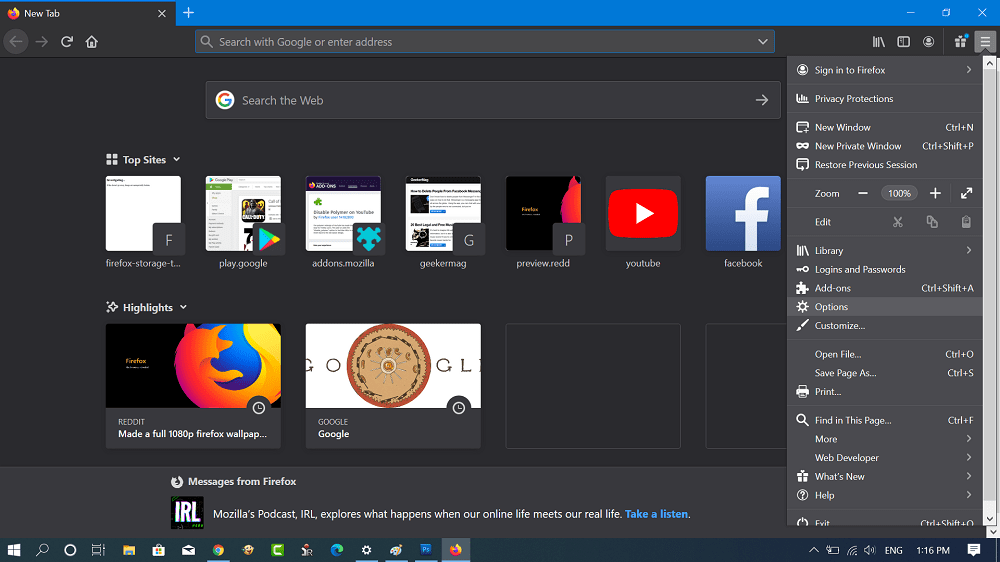Open the Action Center notification icon
This screenshot has width=1000, height=562.
(x=974, y=550)
